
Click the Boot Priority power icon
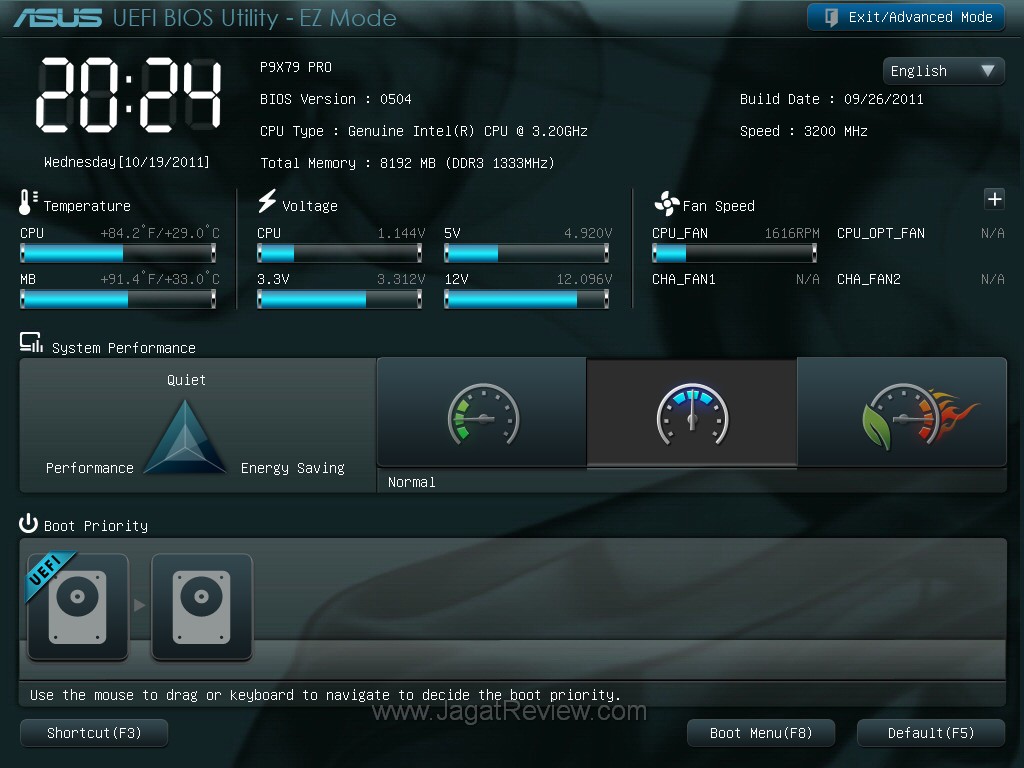pos(26,524)
